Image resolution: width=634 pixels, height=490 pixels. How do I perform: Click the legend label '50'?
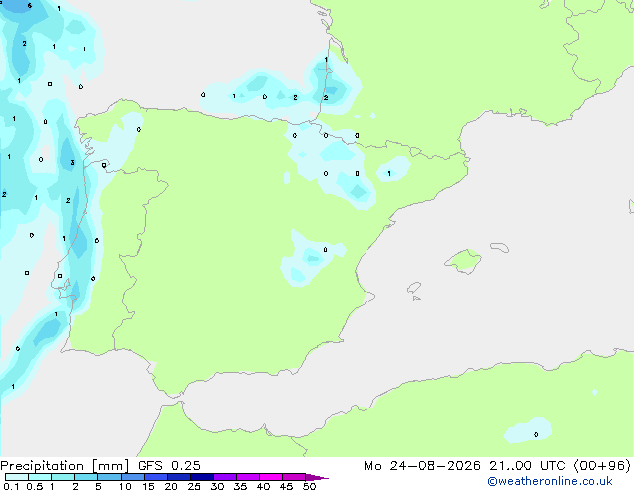tap(309, 486)
